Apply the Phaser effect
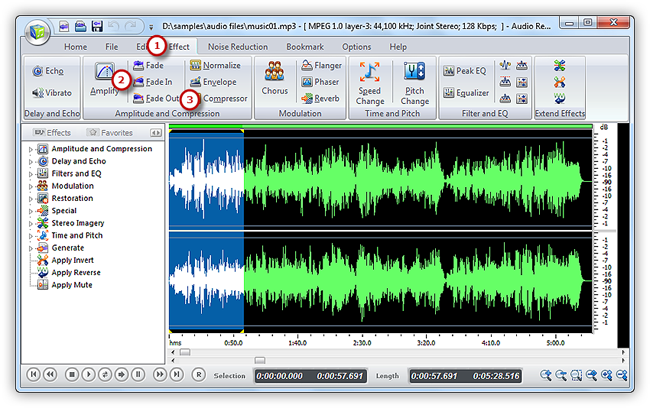Image resolution: width=650 pixels, height=408 pixels. click(320, 82)
